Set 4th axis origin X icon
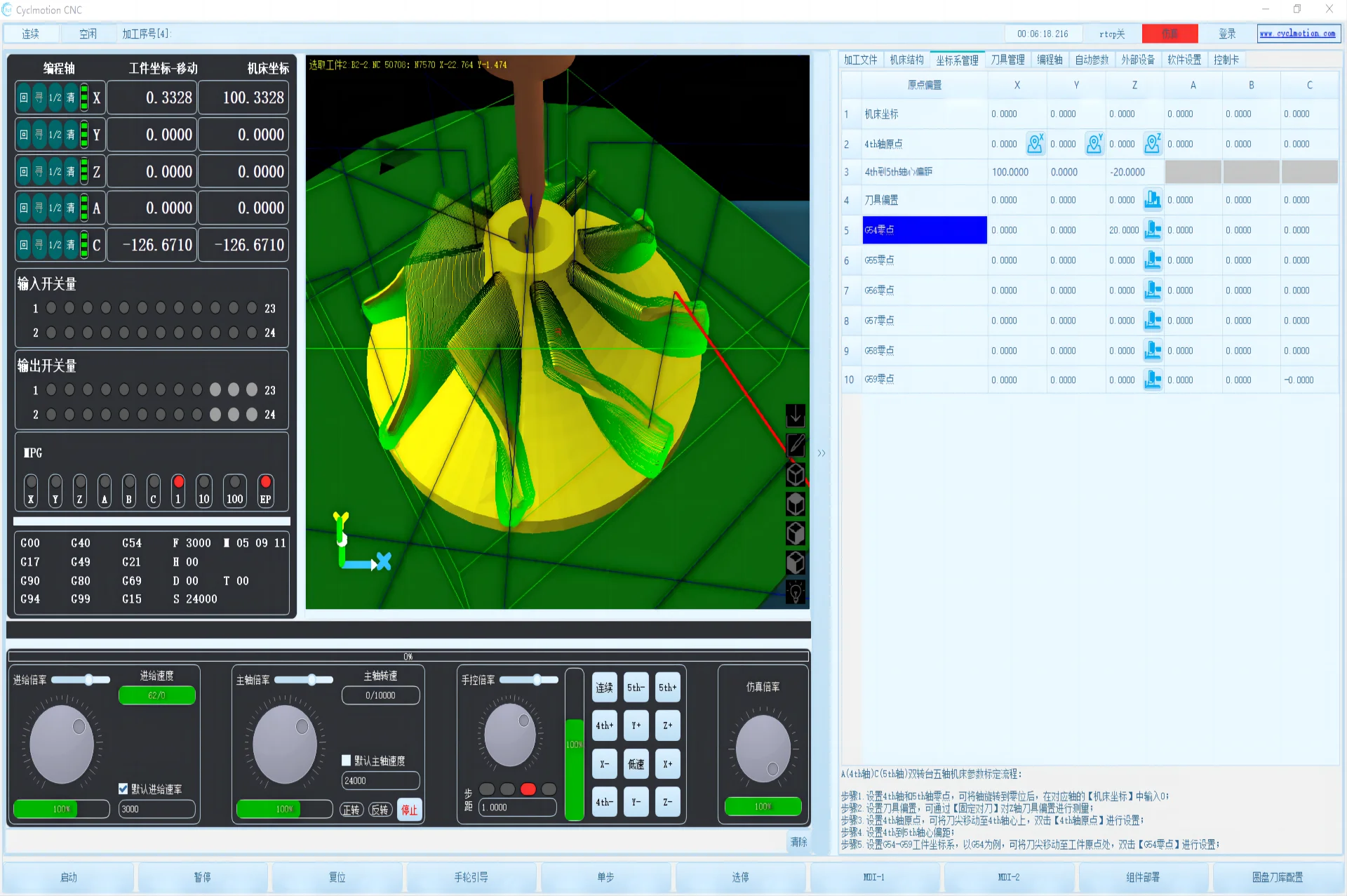The image size is (1347, 896). coord(1035,144)
